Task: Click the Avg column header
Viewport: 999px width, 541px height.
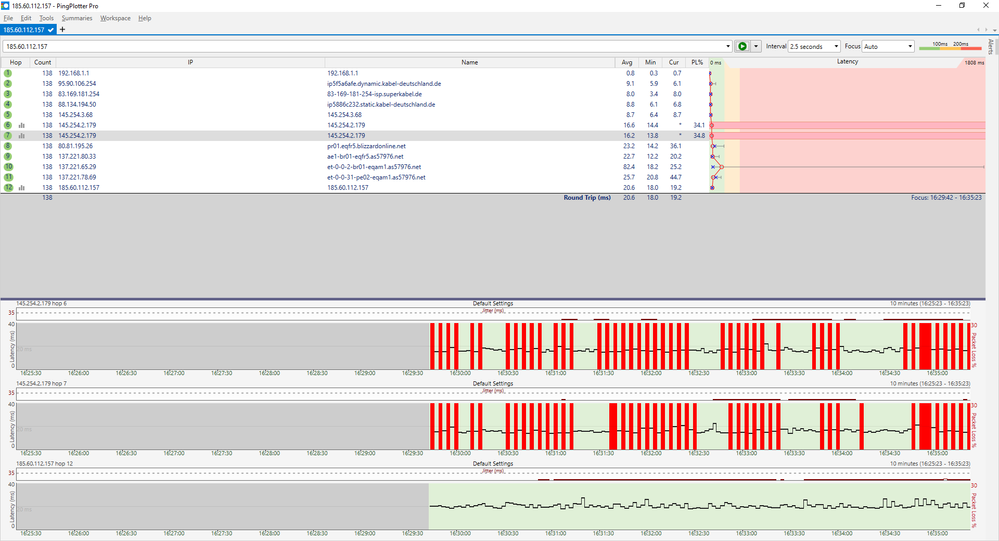Action: pyautogui.click(x=627, y=62)
